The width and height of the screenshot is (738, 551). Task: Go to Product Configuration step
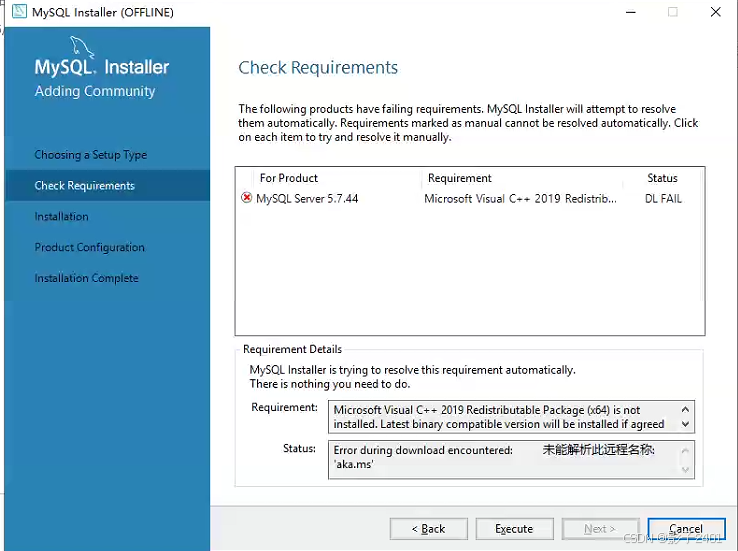click(x=89, y=247)
